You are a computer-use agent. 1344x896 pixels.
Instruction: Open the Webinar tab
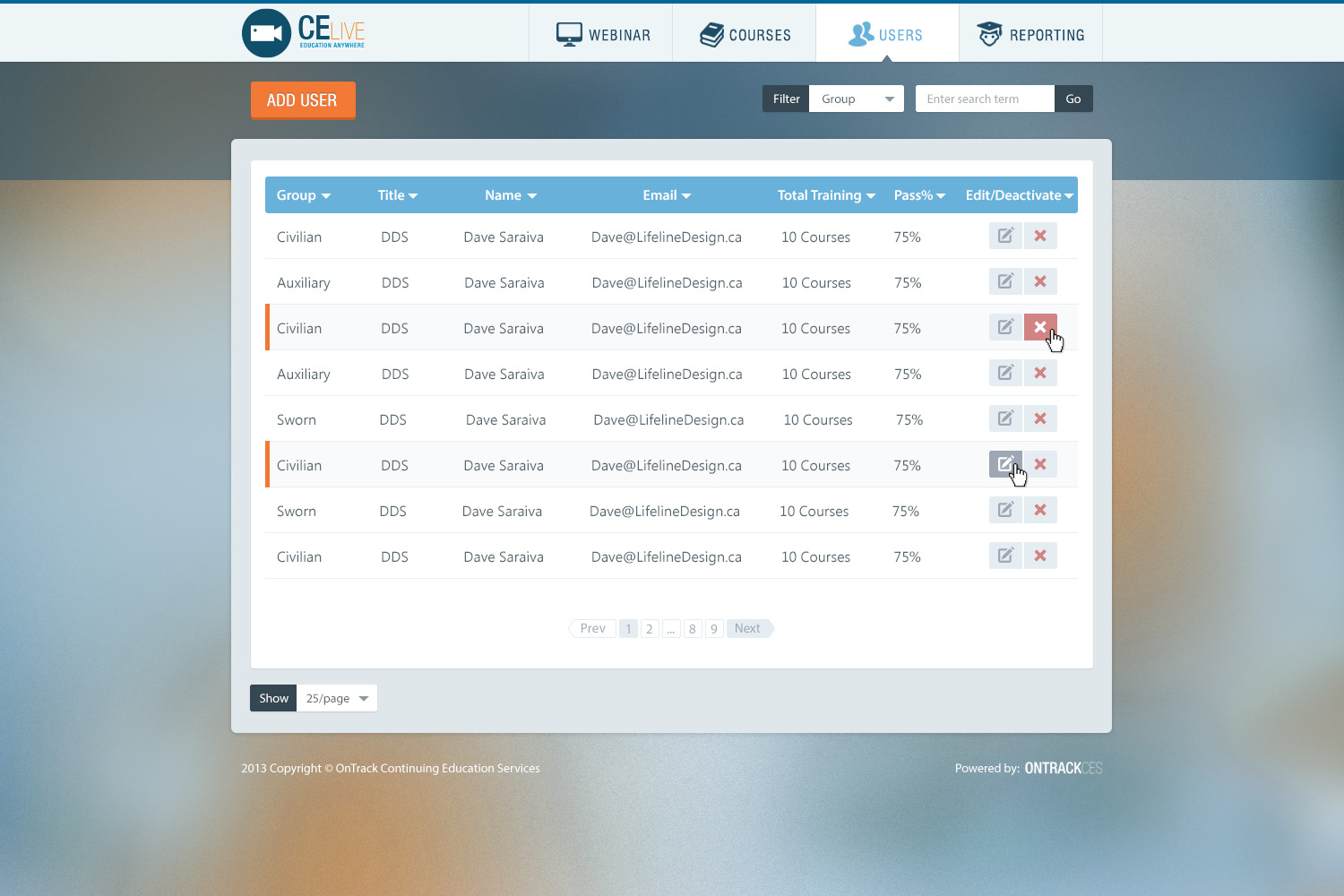[601, 34]
